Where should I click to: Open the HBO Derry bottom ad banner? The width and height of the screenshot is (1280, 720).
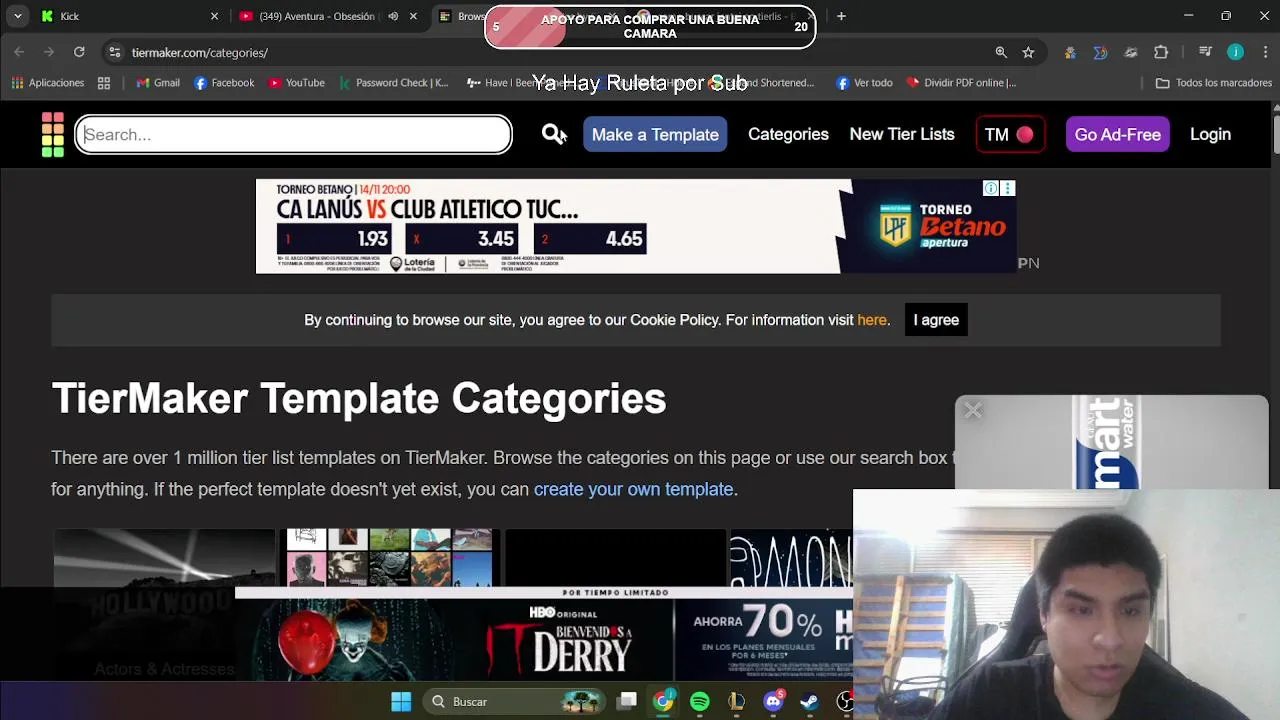544,635
